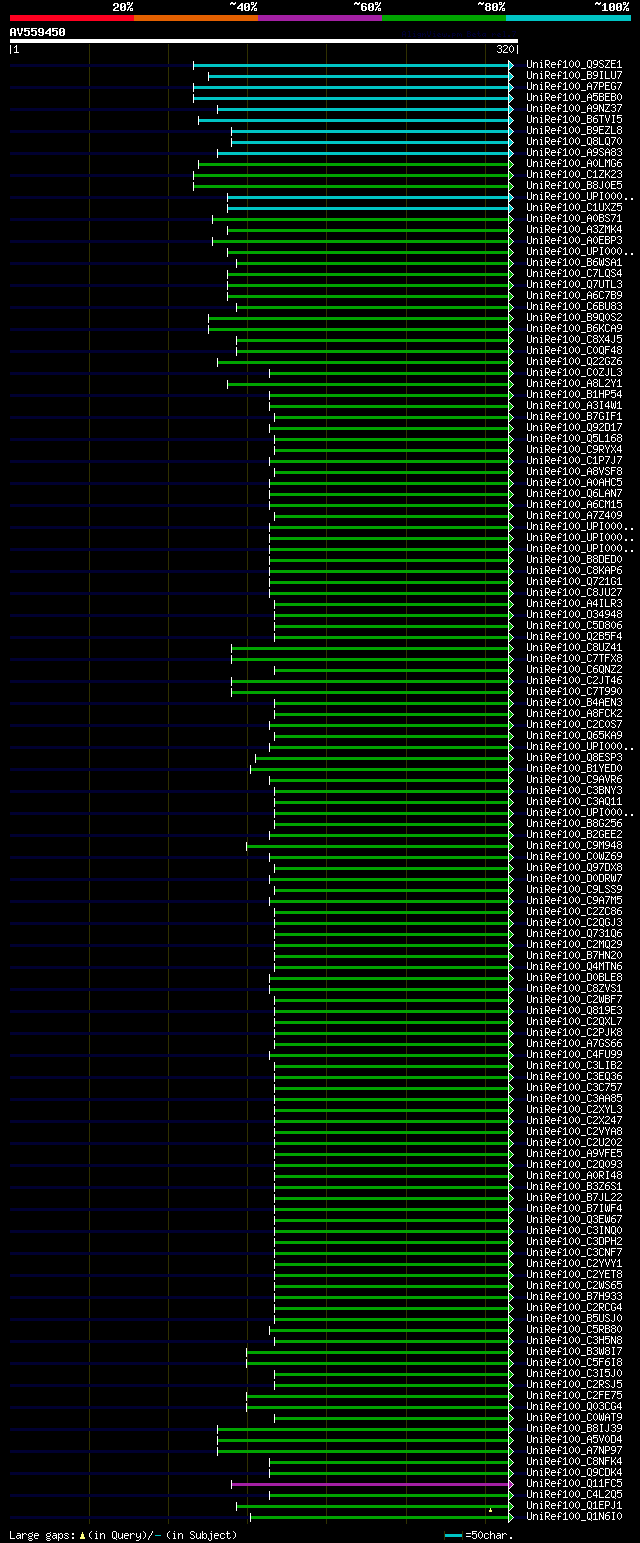Open the UniRef100_Q65KA9 entry

click(x=574, y=736)
